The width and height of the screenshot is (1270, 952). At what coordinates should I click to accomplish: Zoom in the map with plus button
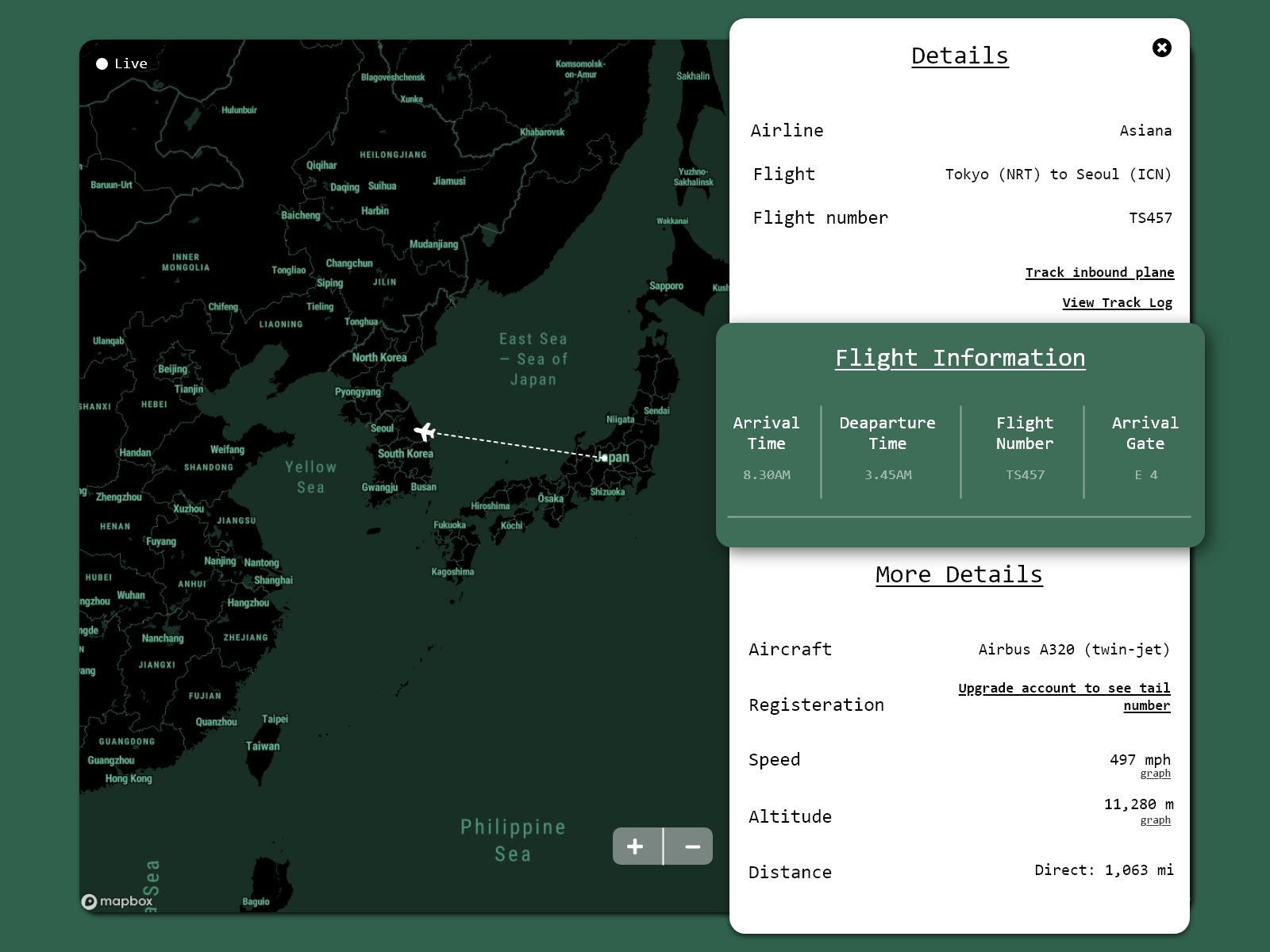[x=637, y=846]
